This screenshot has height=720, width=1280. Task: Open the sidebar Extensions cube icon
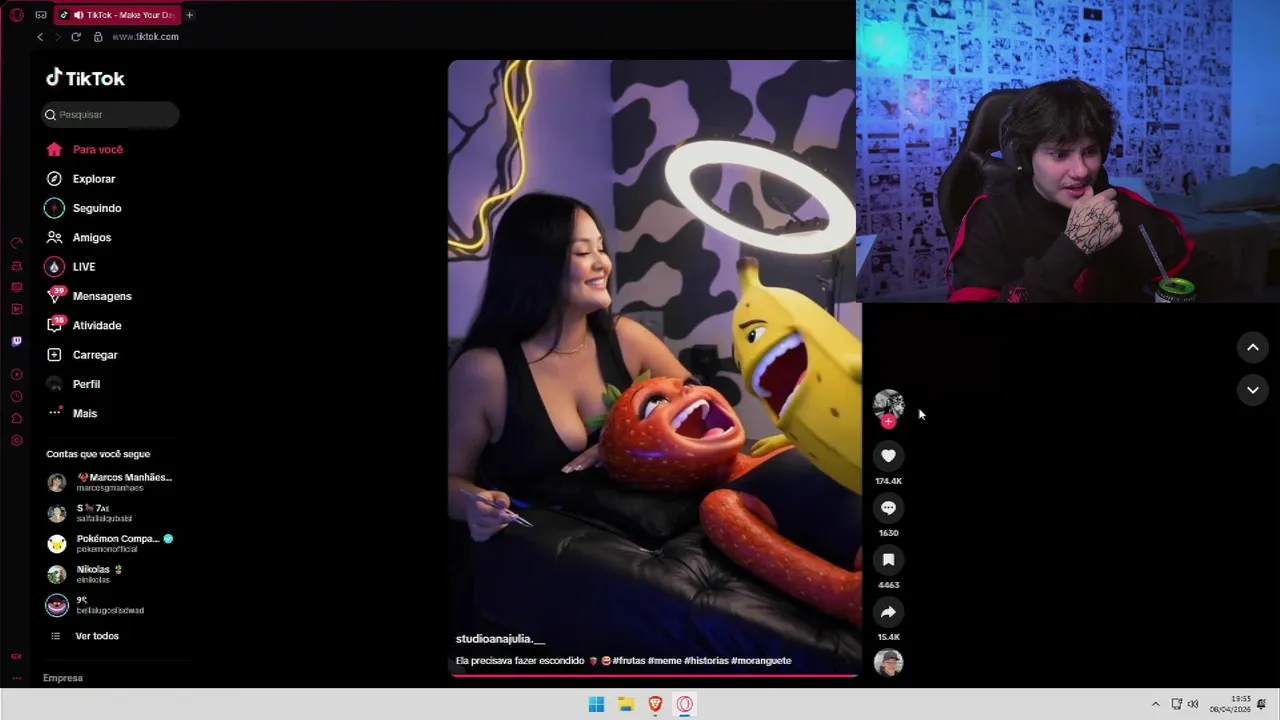pyautogui.click(x=16, y=419)
